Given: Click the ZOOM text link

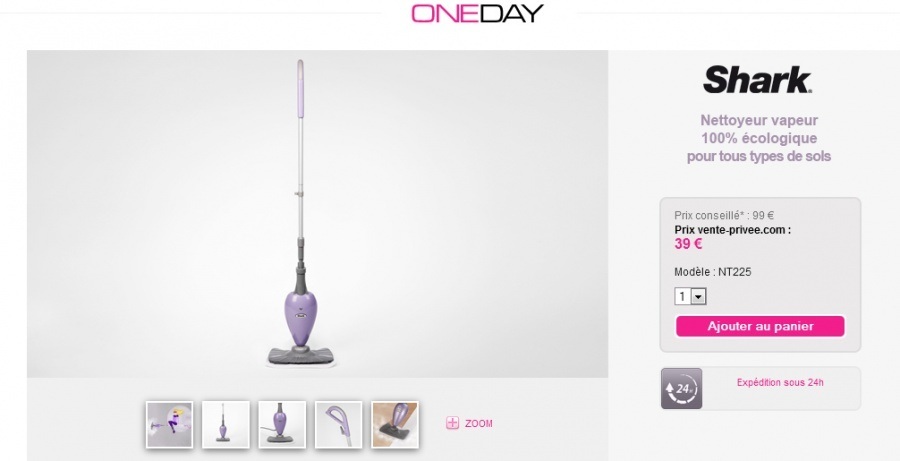Looking at the screenshot, I should pos(479,424).
